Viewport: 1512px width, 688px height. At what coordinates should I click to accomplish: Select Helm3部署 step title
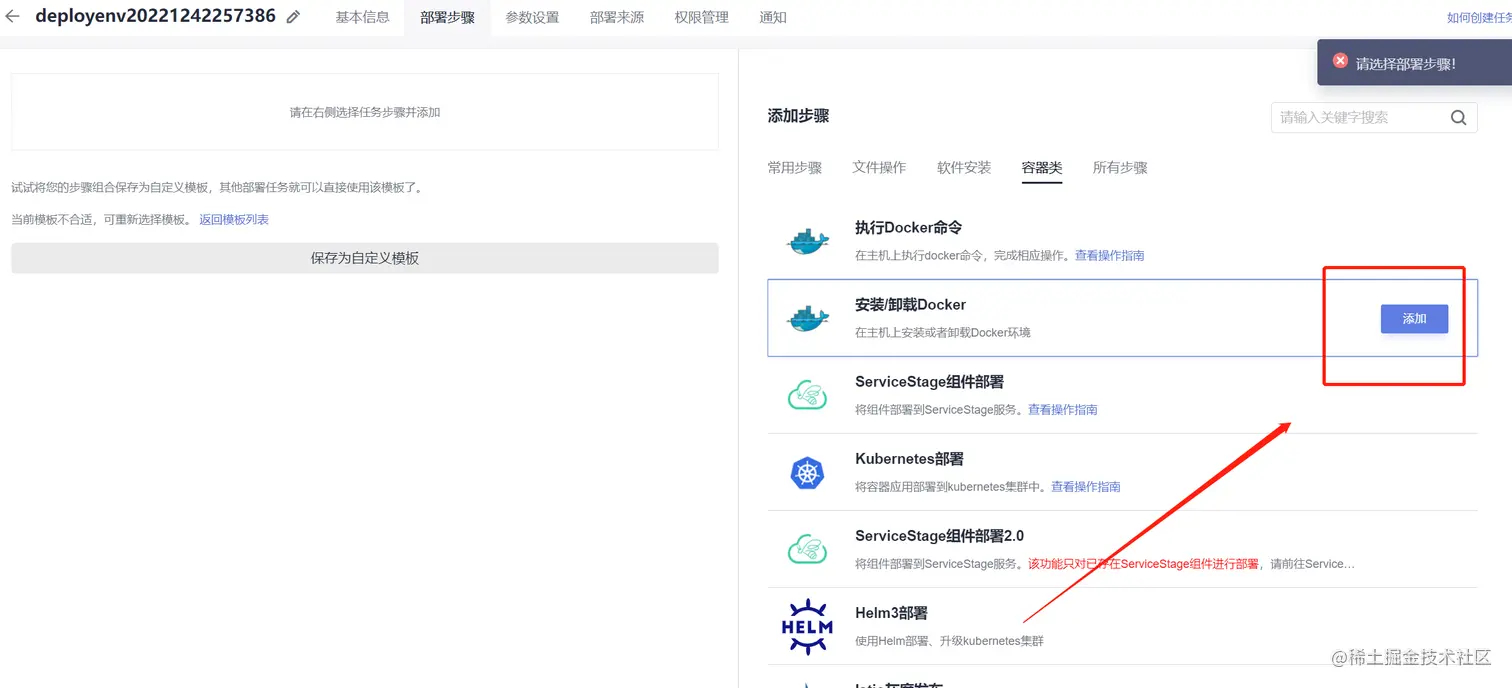(x=891, y=613)
